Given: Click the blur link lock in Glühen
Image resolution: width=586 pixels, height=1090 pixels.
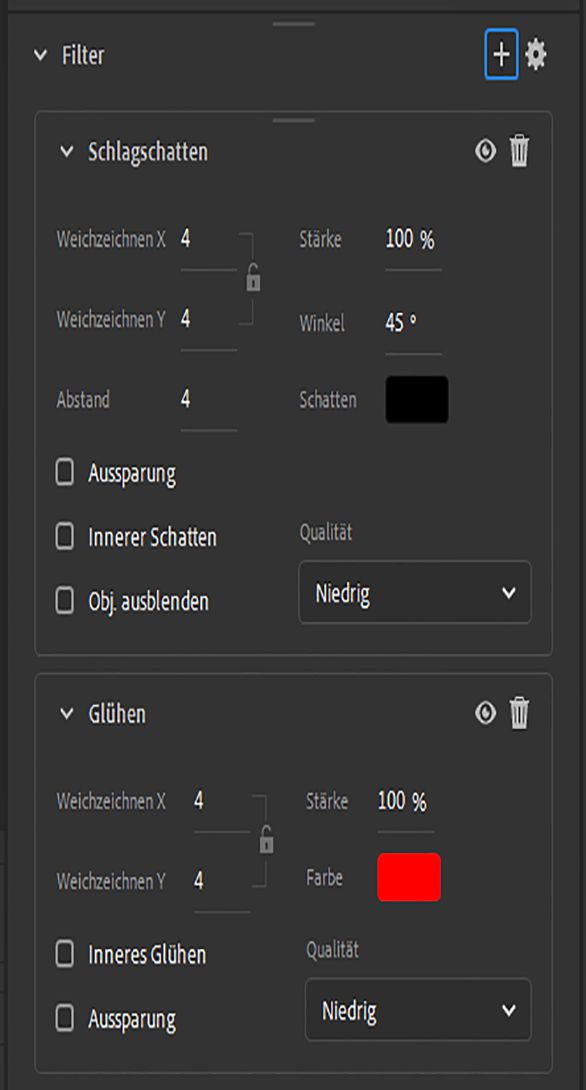Looking at the screenshot, I should pos(267,842).
